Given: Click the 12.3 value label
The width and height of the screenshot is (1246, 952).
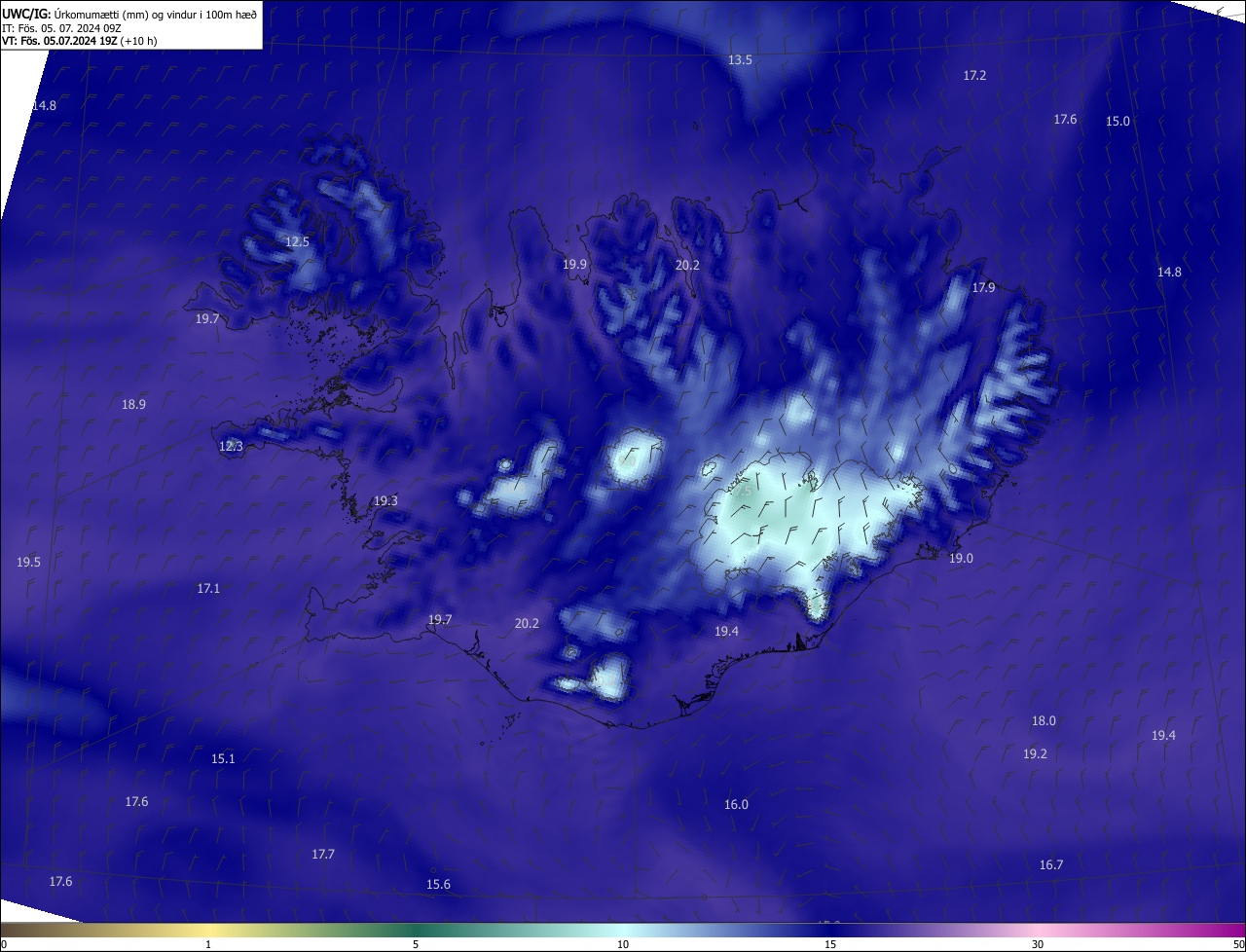Looking at the screenshot, I should coord(231,447).
